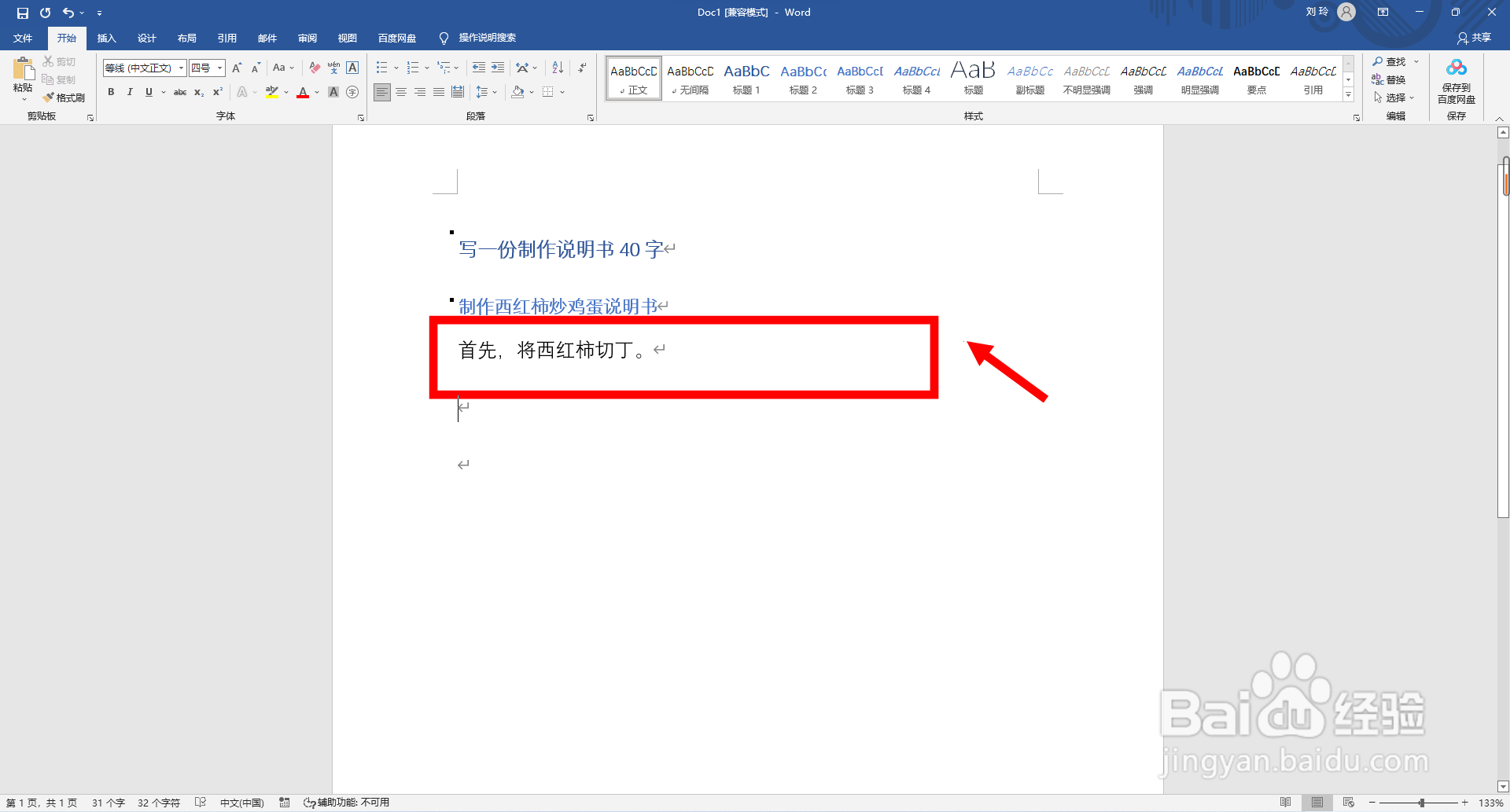Screen dimensions: 1510x812
Task: Sort text with the A-Z sort icon
Action: 558,68
